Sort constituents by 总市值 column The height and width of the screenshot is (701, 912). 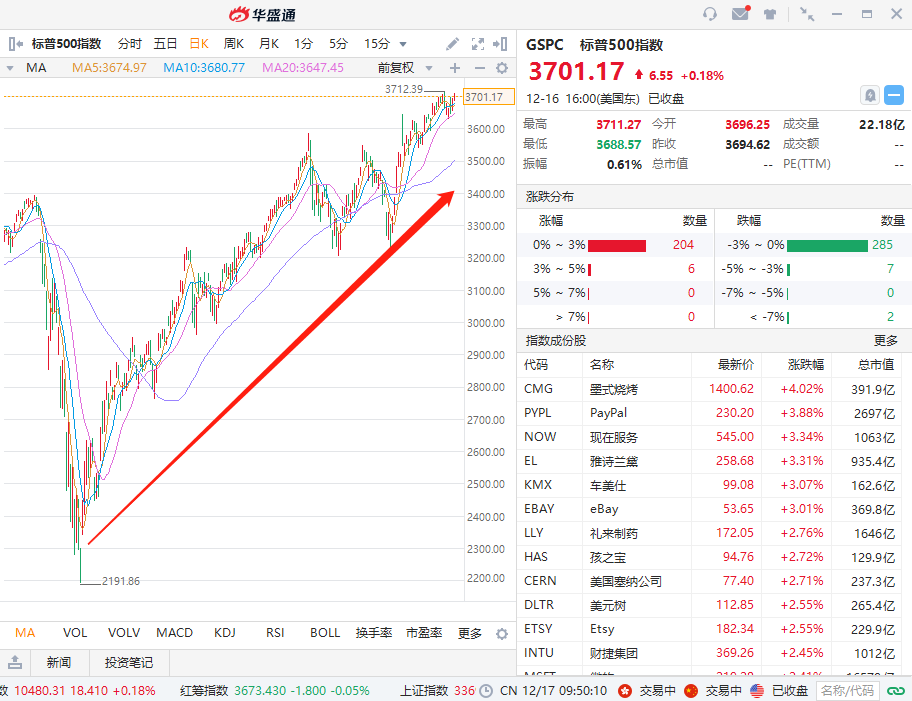click(876, 365)
